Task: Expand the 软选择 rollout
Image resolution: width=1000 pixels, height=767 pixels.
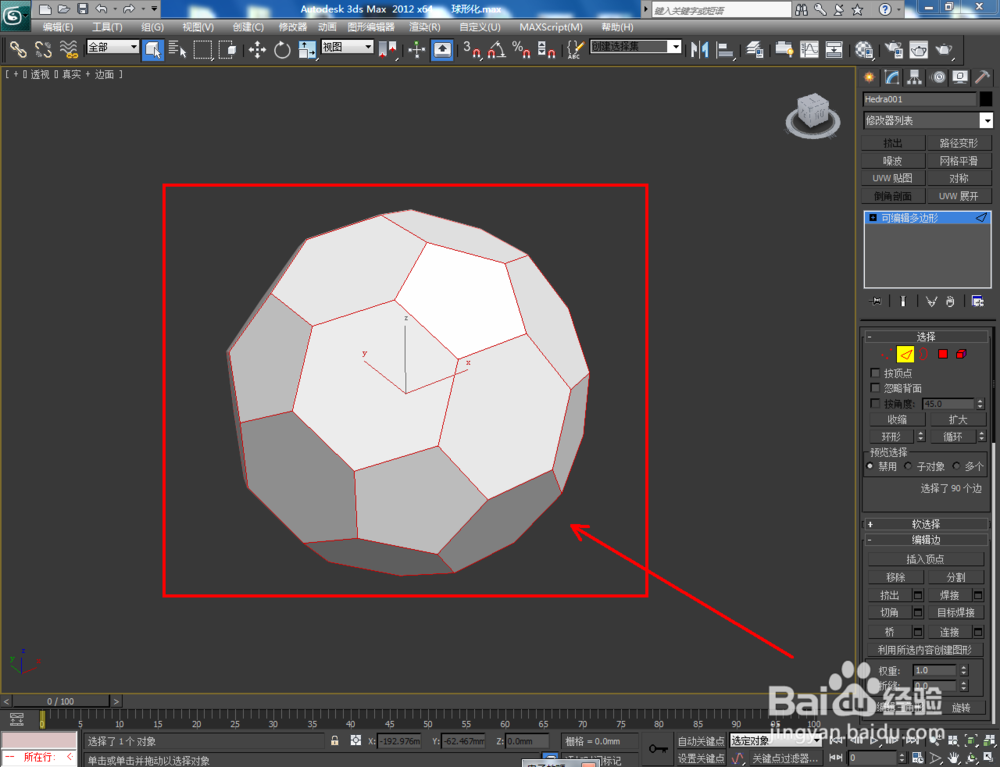Action: 925,524
